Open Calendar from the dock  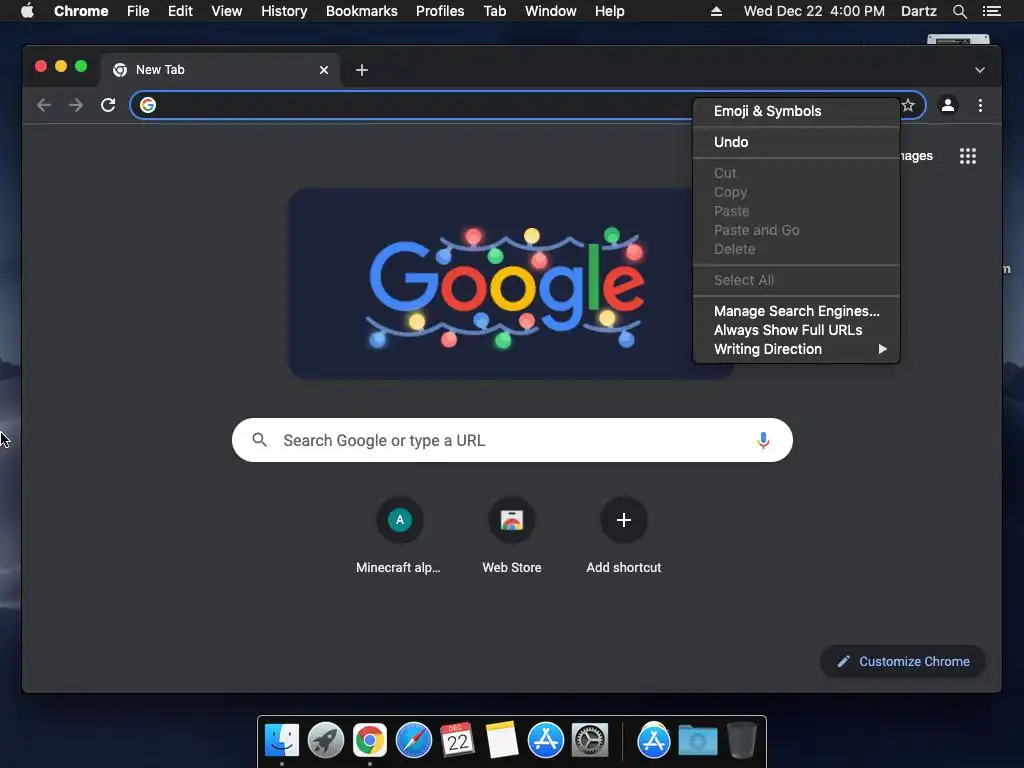(x=457, y=740)
